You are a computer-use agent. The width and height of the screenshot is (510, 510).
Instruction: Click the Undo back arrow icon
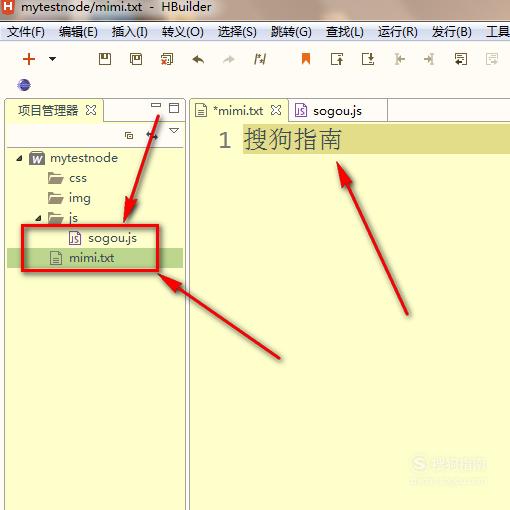click(198, 59)
